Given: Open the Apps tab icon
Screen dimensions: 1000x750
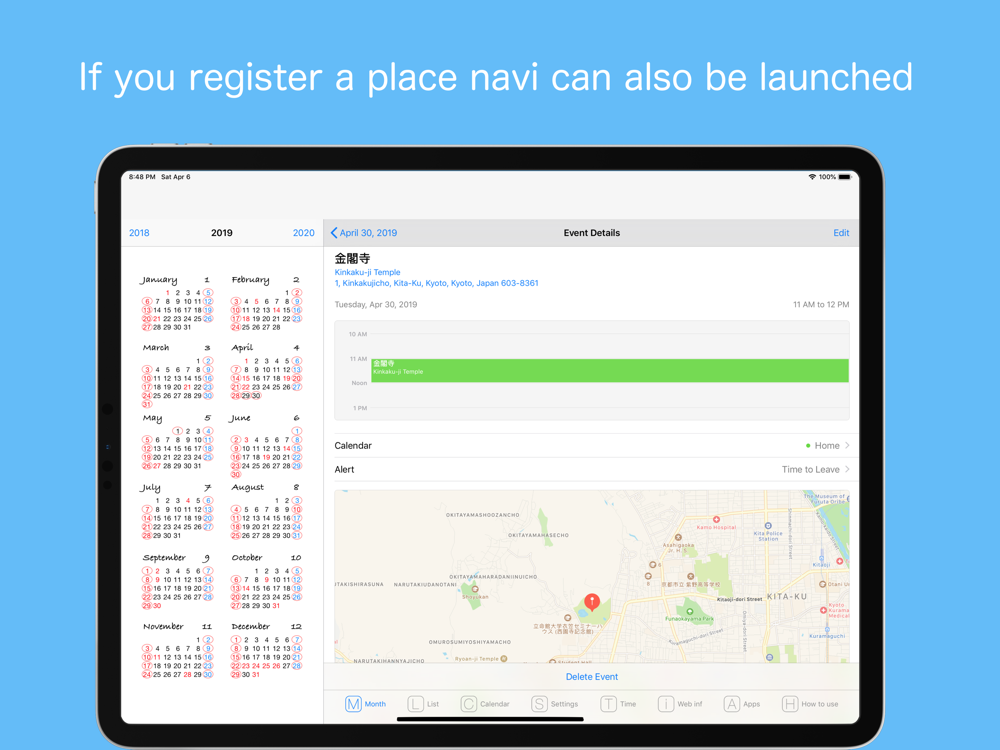Looking at the screenshot, I should coord(732,703).
